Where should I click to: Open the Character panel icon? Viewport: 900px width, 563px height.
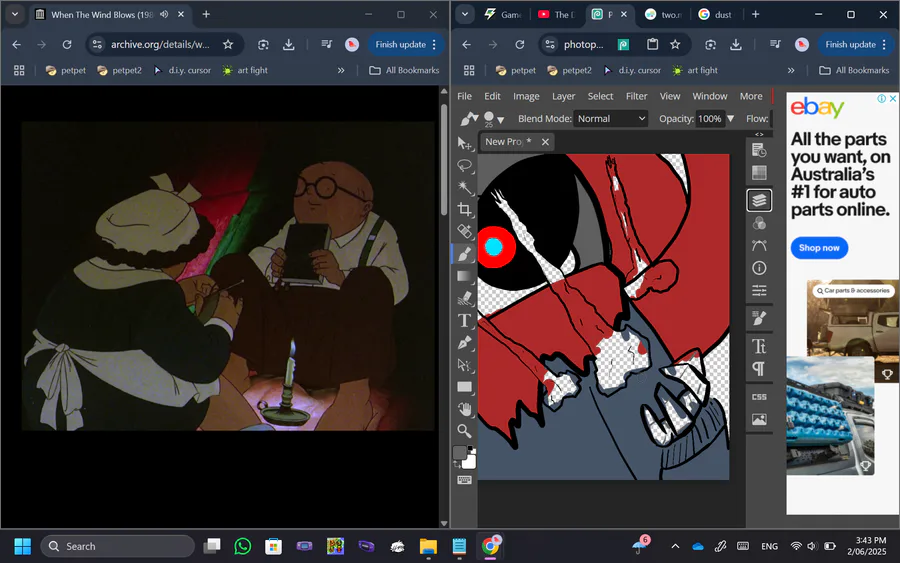759,346
